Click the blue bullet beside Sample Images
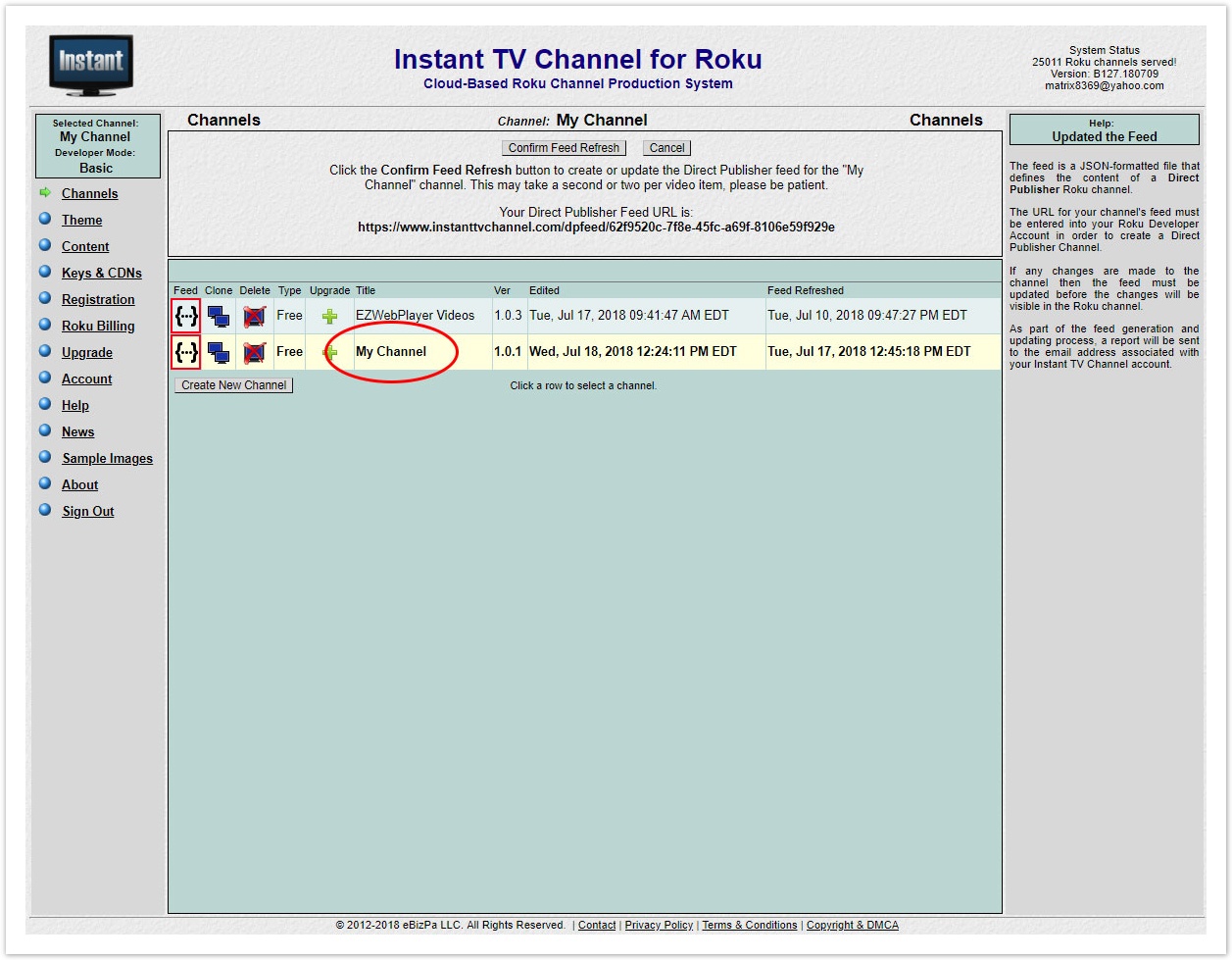Image resolution: width=1232 pixels, height=960 pixels. (45, 457)
